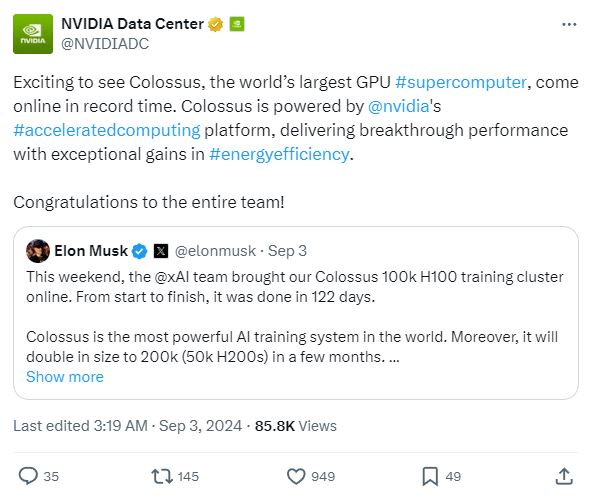Viewport: 590px width, 499px height.
Task: Open the @elonmusk handle
Action: [215, 251]
